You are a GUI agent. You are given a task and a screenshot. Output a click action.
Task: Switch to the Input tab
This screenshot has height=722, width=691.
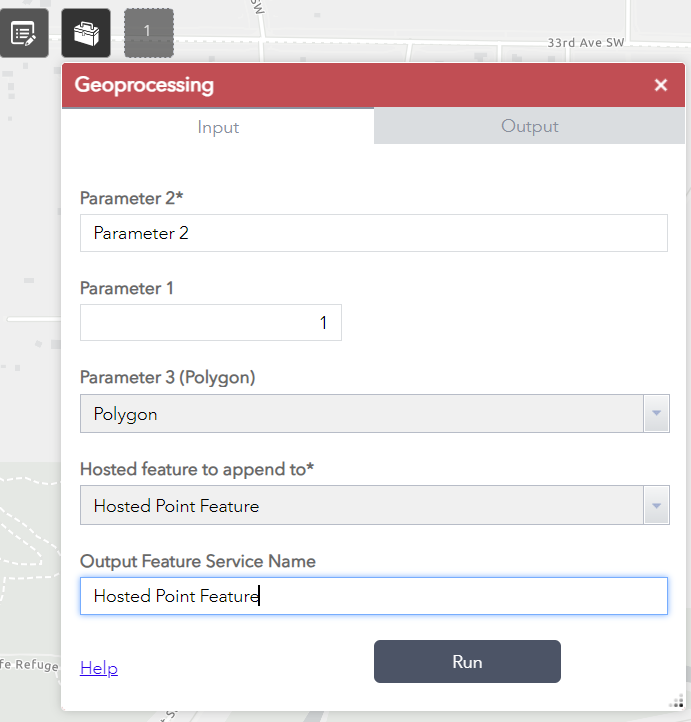218,127
